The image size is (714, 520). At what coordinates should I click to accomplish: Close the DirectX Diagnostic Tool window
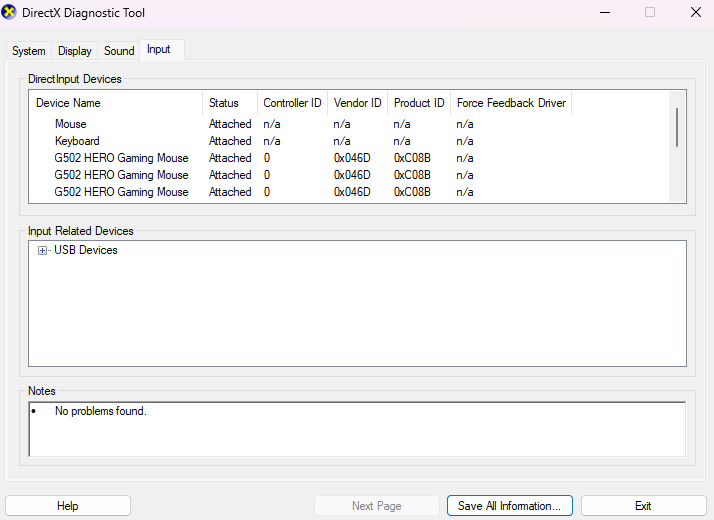[x=696, y=12]
